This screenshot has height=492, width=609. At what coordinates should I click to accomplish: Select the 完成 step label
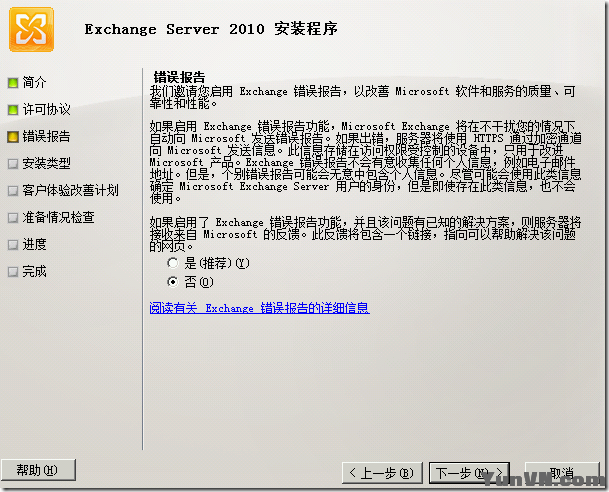(34, 271)
